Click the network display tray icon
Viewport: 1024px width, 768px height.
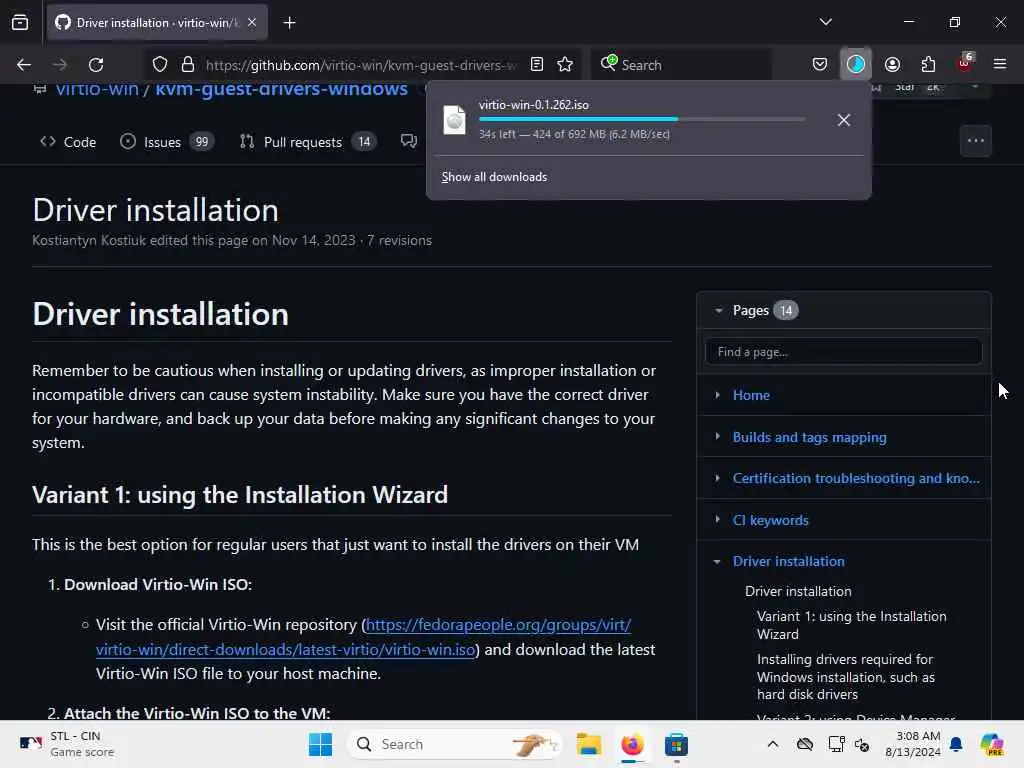(835, 744)
